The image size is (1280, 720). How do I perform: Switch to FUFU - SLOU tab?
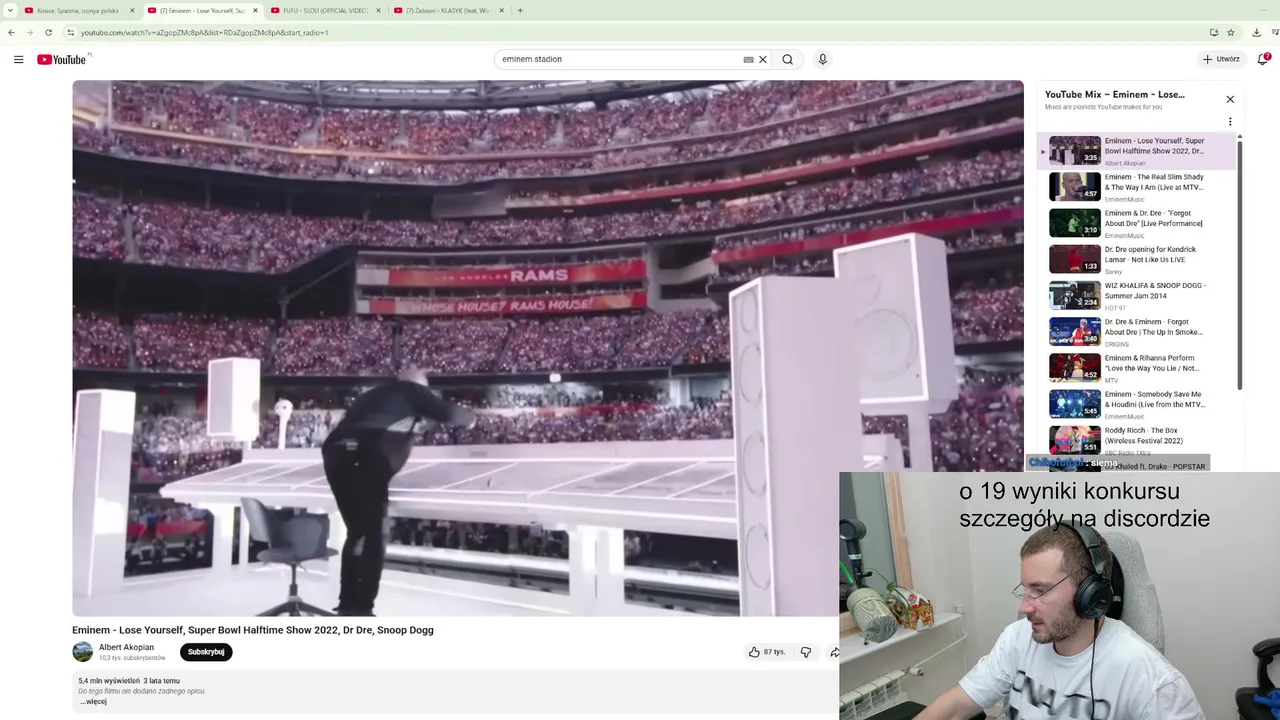[326, 10]
